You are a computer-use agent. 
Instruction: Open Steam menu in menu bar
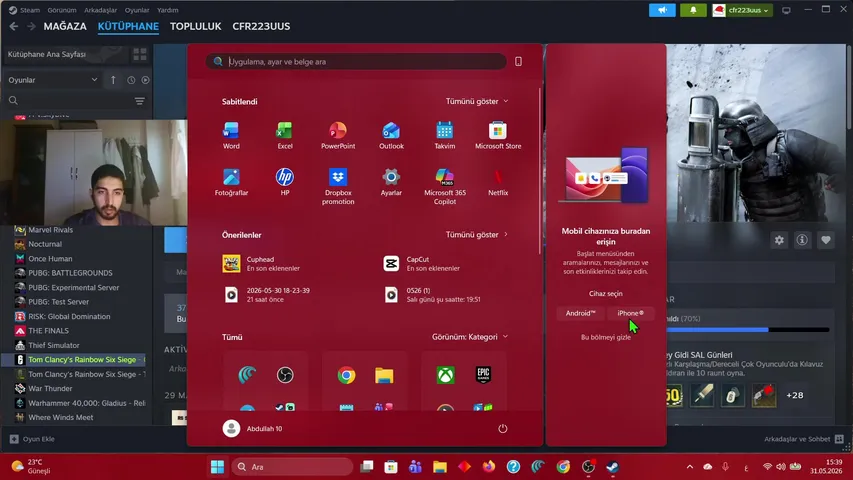(x=25, y=10)
